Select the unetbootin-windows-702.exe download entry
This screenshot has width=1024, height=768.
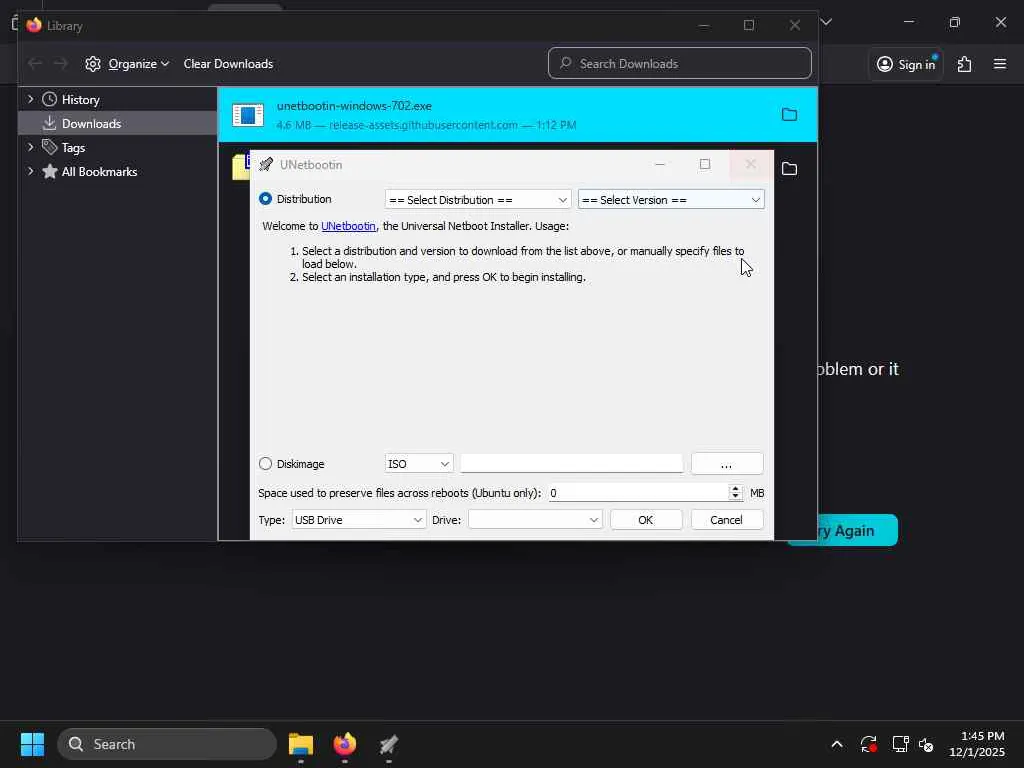click(517, 115)
